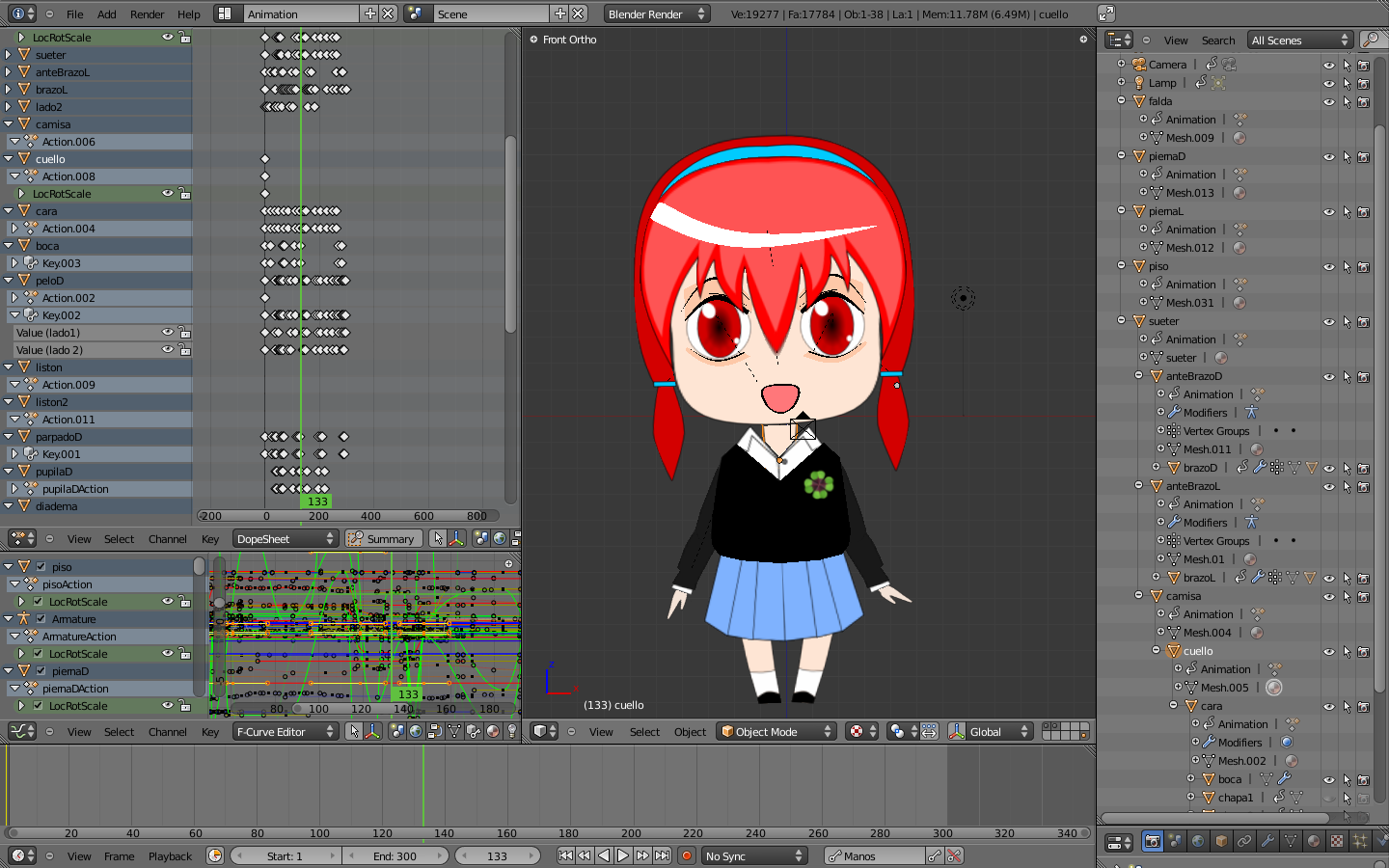The width and height of the screenshot is (1389, 868).
Task: Toggle visibility of Value (lado1) channel
Action: tap(168, 333)
